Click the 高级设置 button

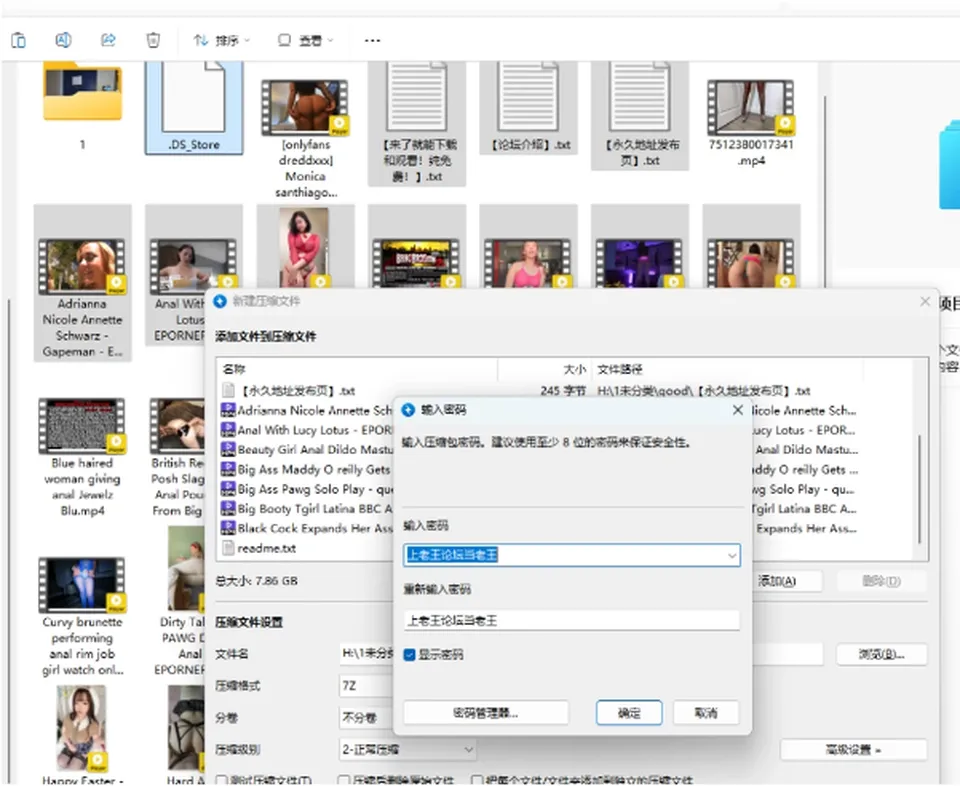pyautogui.click(x=853, y=749)
